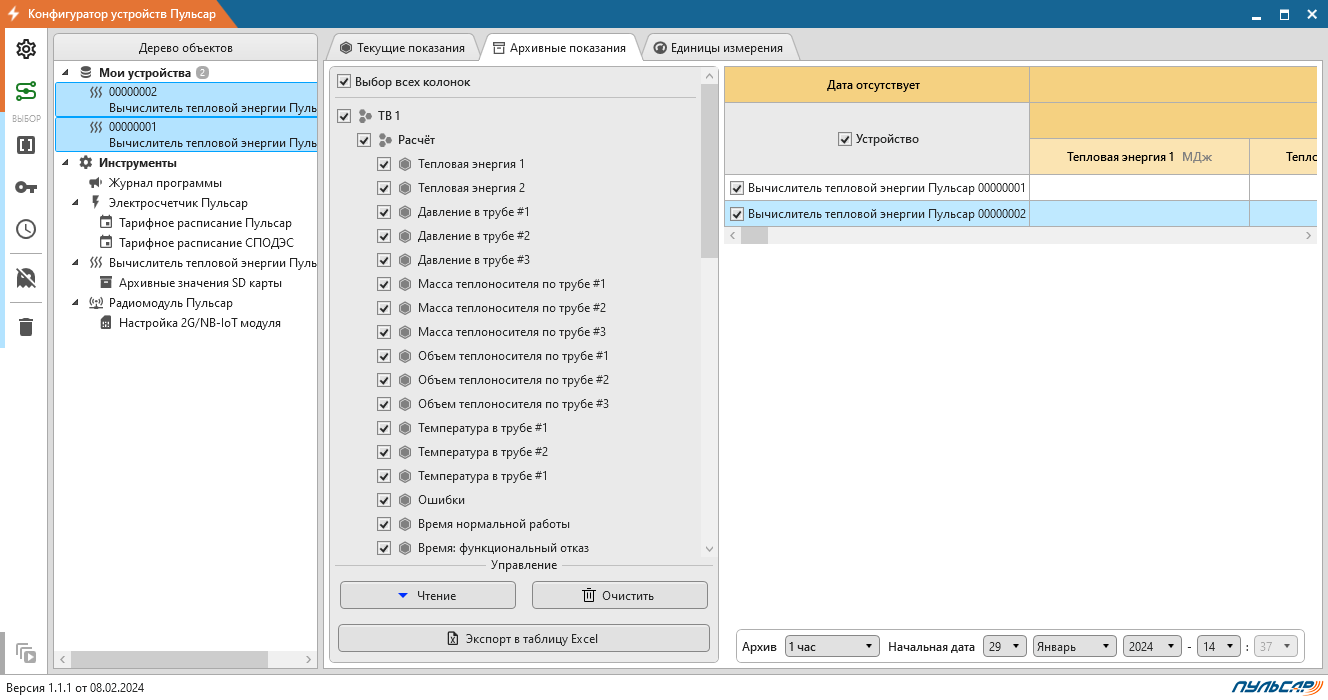Toggle the Устройство checkbox in table header

click(x=845, y=139)
